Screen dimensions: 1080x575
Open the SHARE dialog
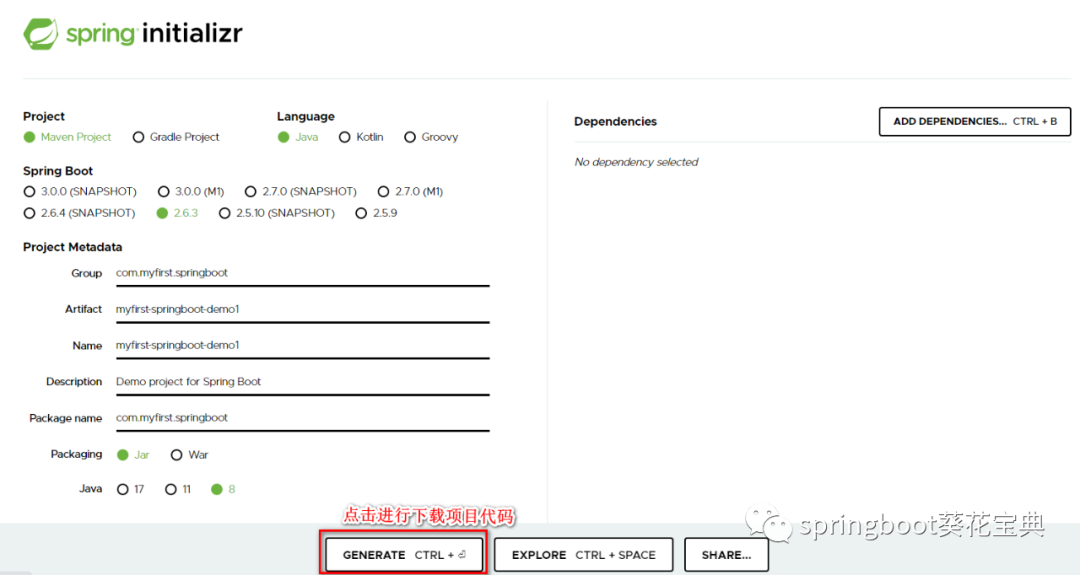click(726, 555)
